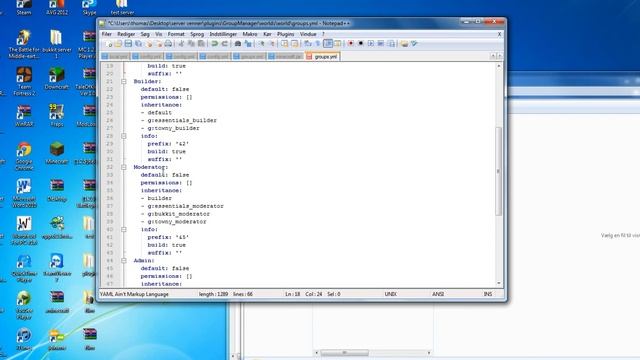Click the 'Builder:' line in editor

tap(147, 81)
